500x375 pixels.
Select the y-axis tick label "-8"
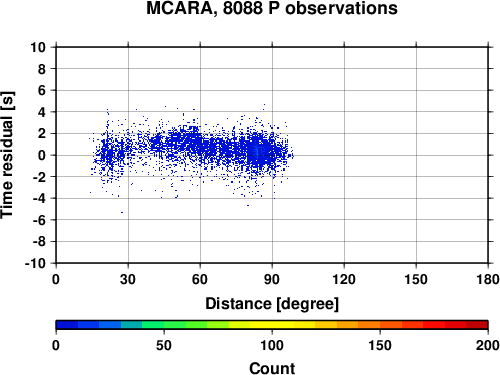point(39,242)
